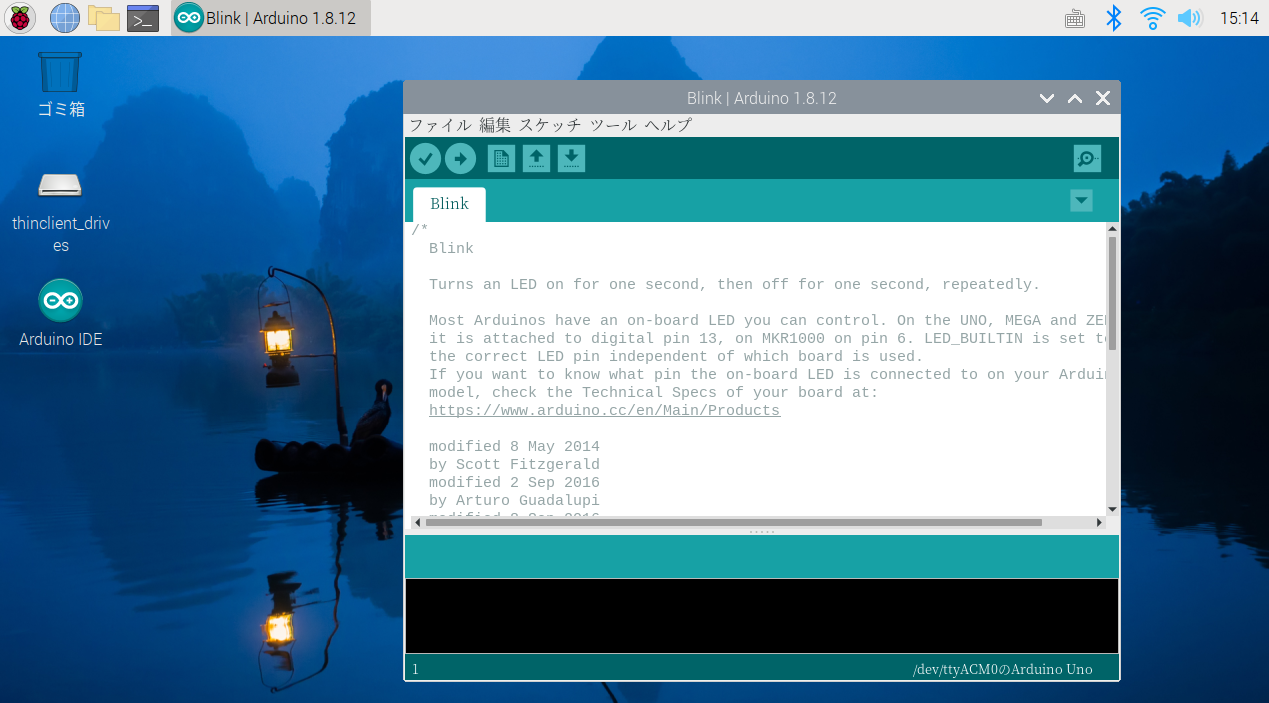
Task: Select the ゴミ箱 trash desktop icon
Action: (x=61, y=85)
